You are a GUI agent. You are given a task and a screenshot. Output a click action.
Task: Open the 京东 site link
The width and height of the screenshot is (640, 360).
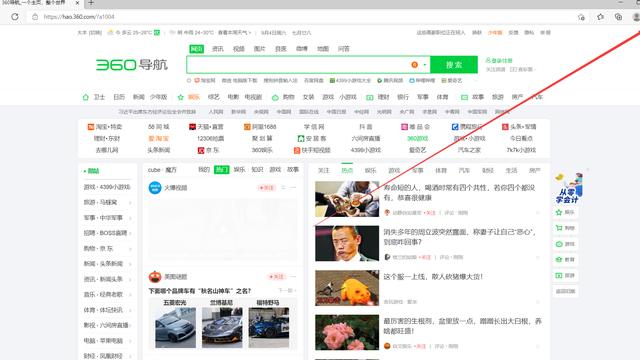tap(209, 150)
